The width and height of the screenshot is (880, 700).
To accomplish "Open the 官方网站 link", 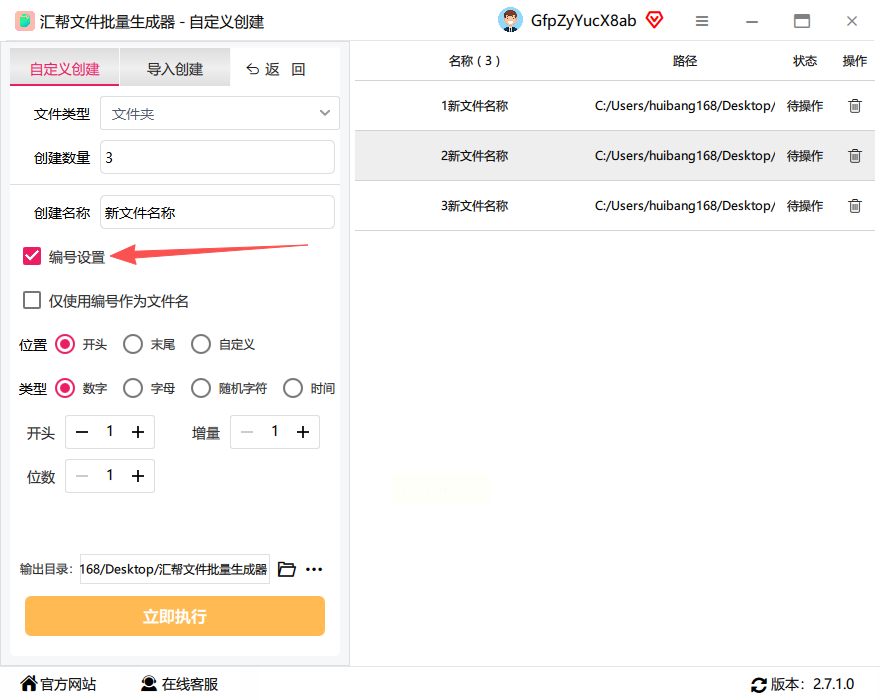I will 58,684.
